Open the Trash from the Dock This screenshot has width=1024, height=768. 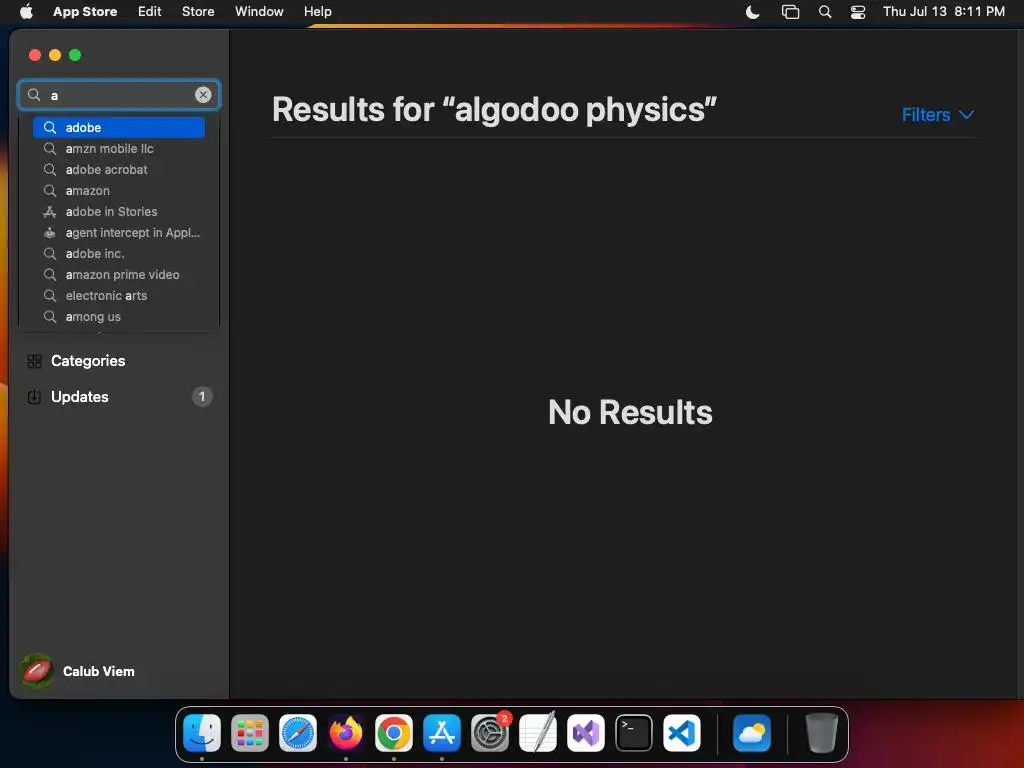(822, 733)
